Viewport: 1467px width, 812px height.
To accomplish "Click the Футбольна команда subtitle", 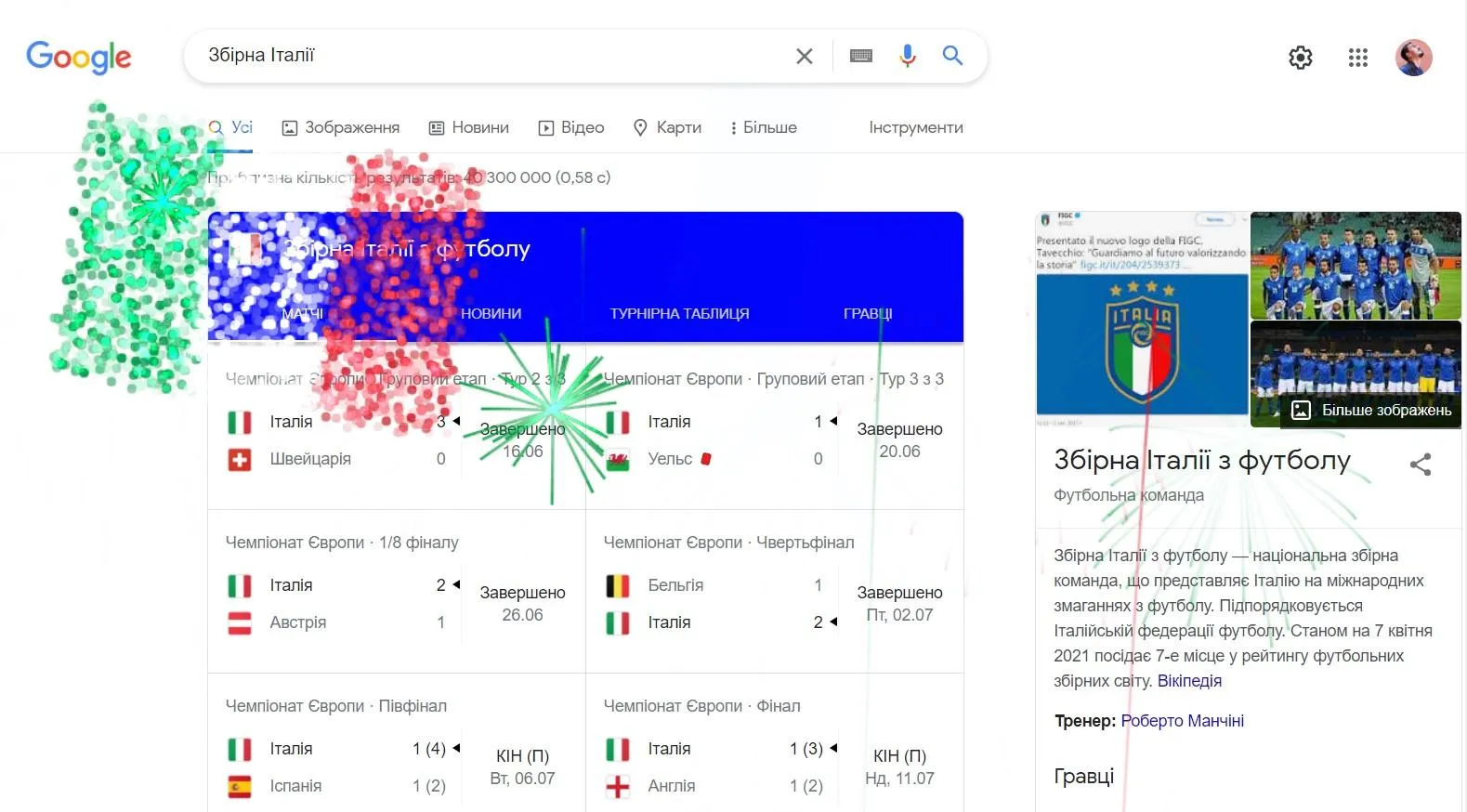I will click(x=1129, y=495).
